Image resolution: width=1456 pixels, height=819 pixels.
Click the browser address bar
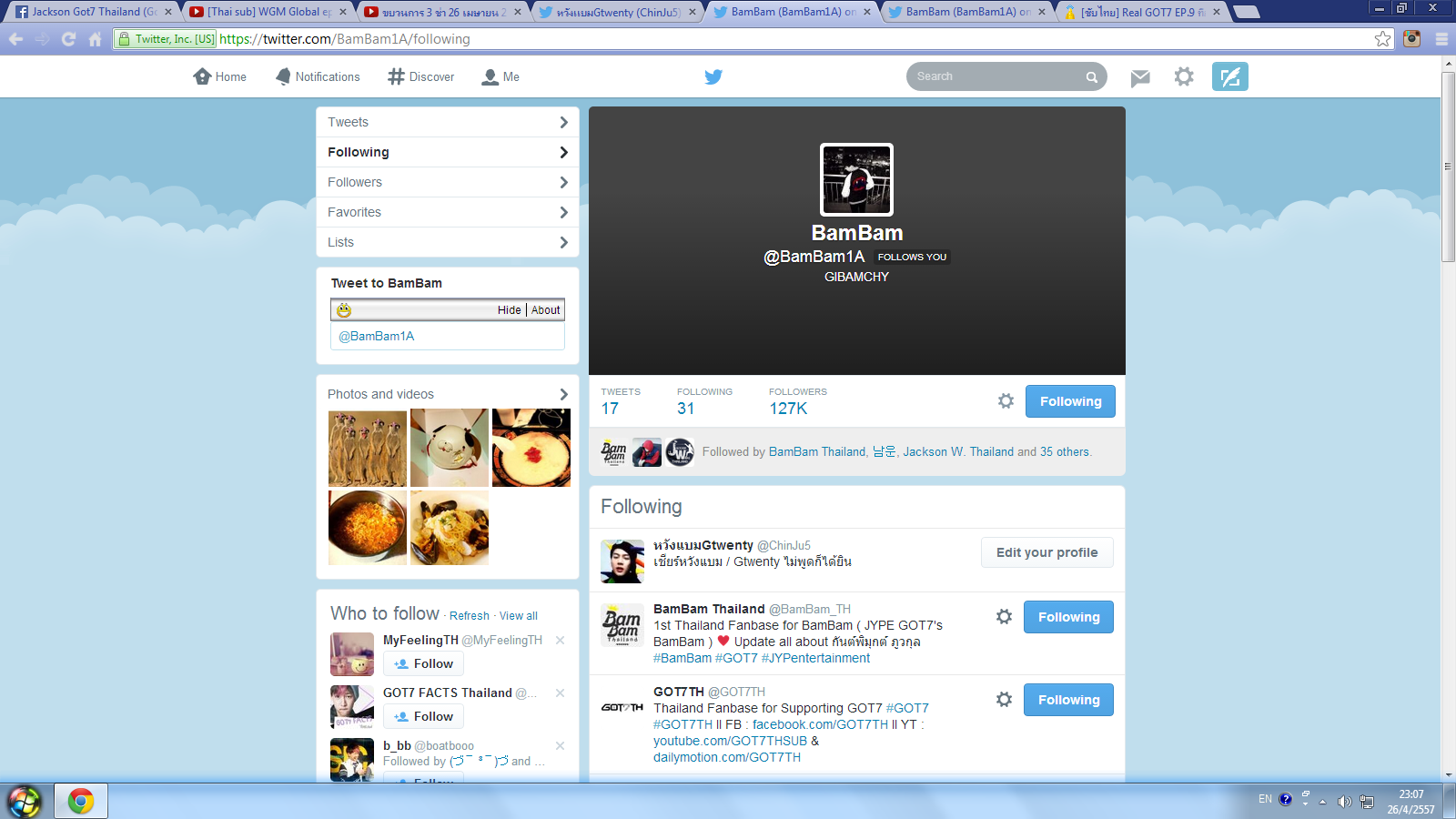[746, 39]
